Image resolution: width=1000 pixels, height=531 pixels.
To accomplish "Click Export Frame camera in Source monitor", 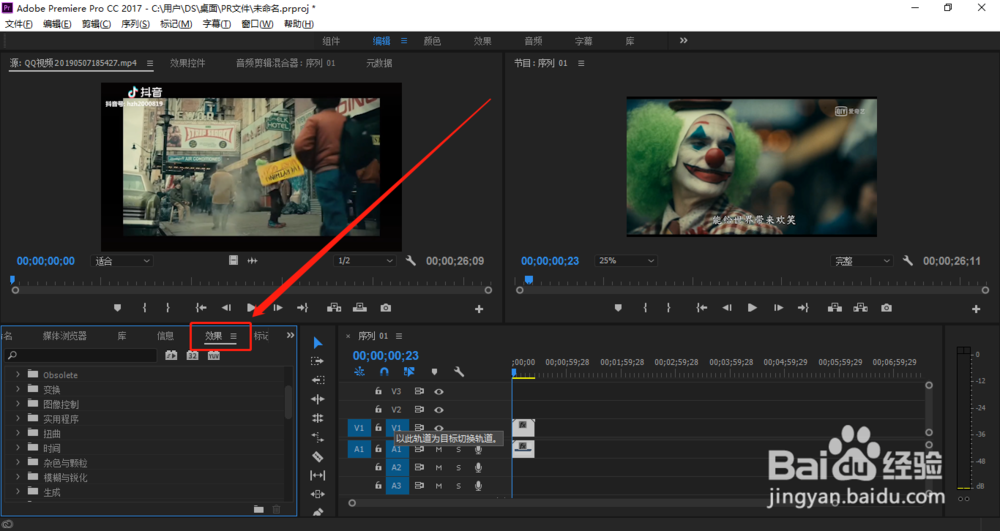I will point(386,308).
